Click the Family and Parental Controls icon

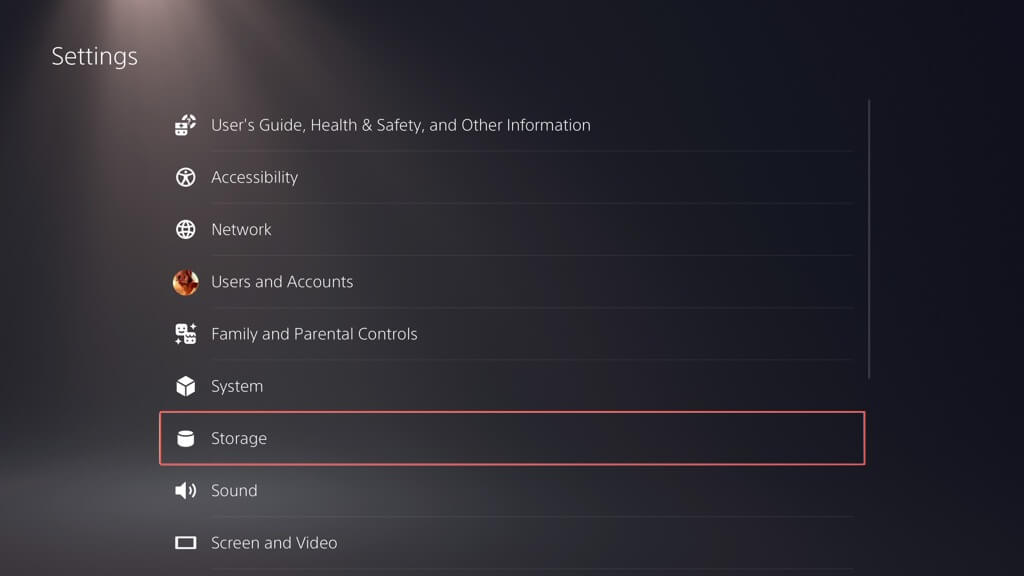[186, 334]
